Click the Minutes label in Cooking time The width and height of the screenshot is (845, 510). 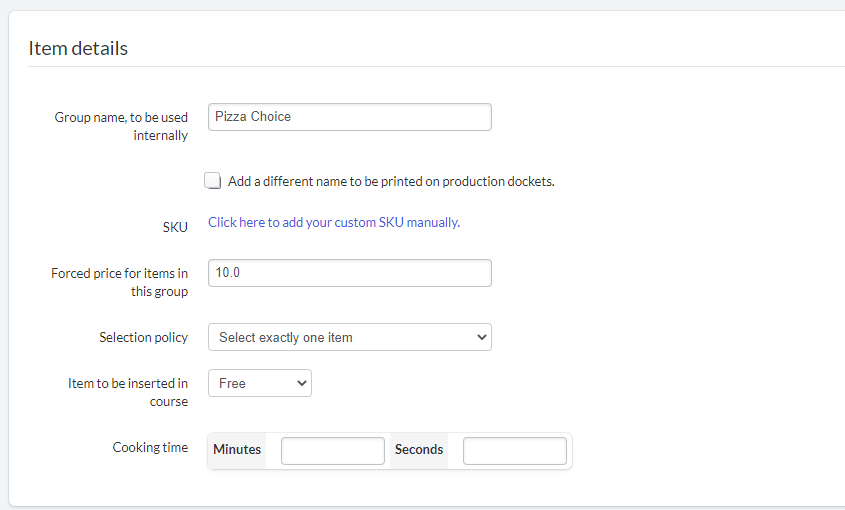pos(237,450)
